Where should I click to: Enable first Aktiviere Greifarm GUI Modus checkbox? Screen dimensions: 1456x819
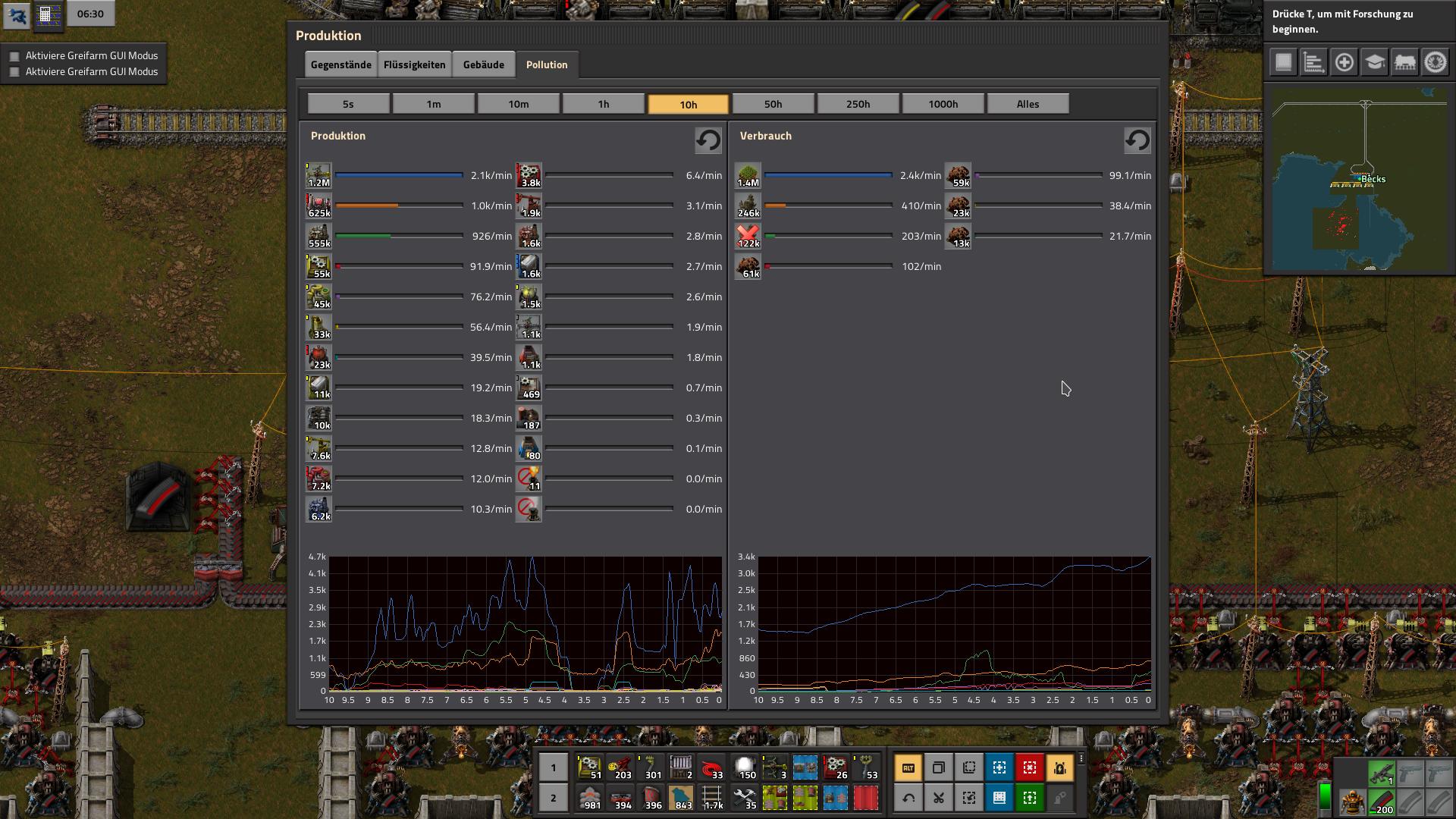[x=14, y=56]
